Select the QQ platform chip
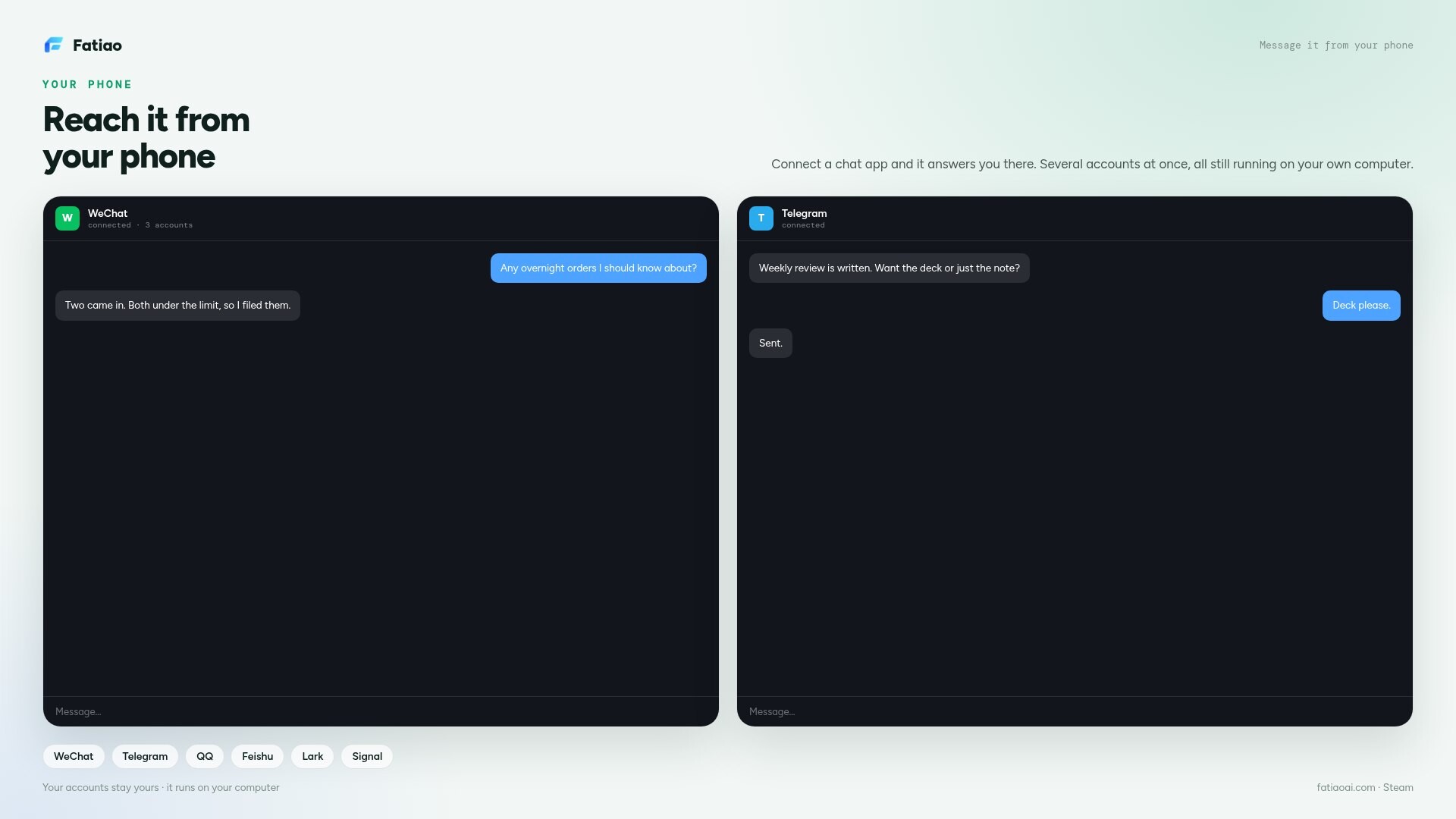The width and height of the screenshot is (1456, 819). pyautogui.click(x=205, y=756)
